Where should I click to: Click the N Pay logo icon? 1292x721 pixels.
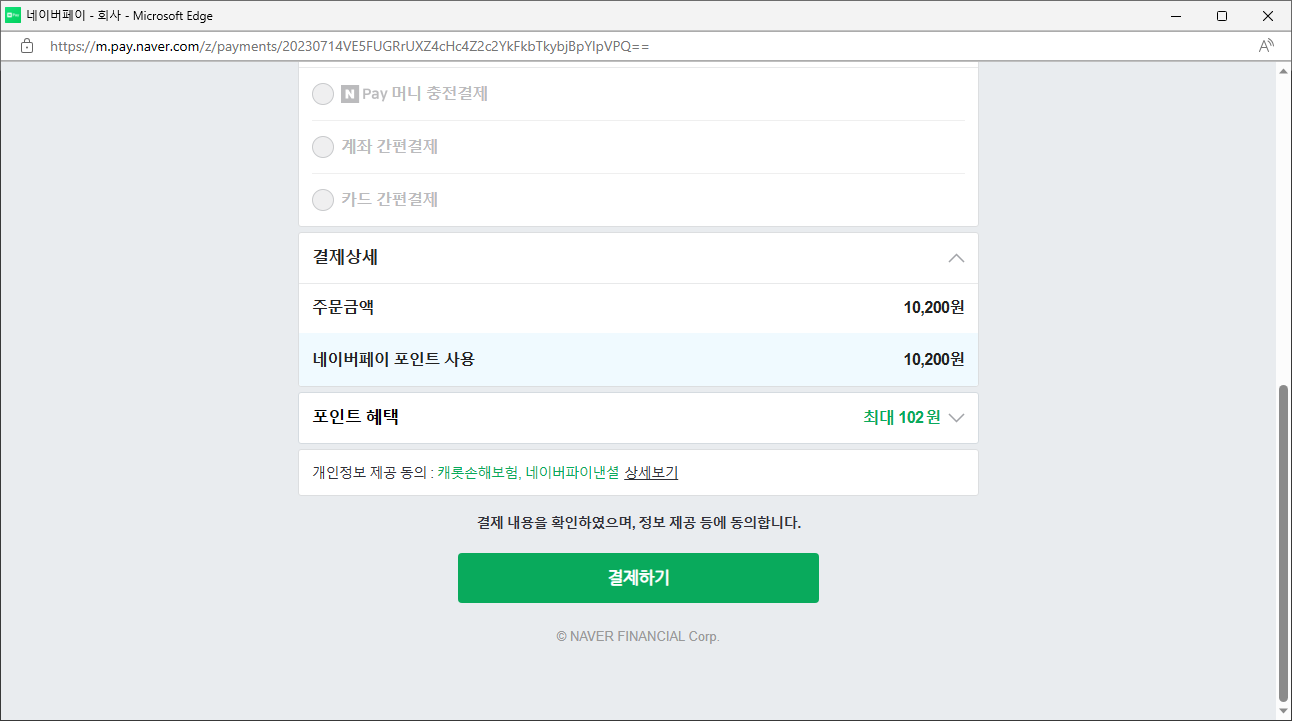(x=348, y=93)
